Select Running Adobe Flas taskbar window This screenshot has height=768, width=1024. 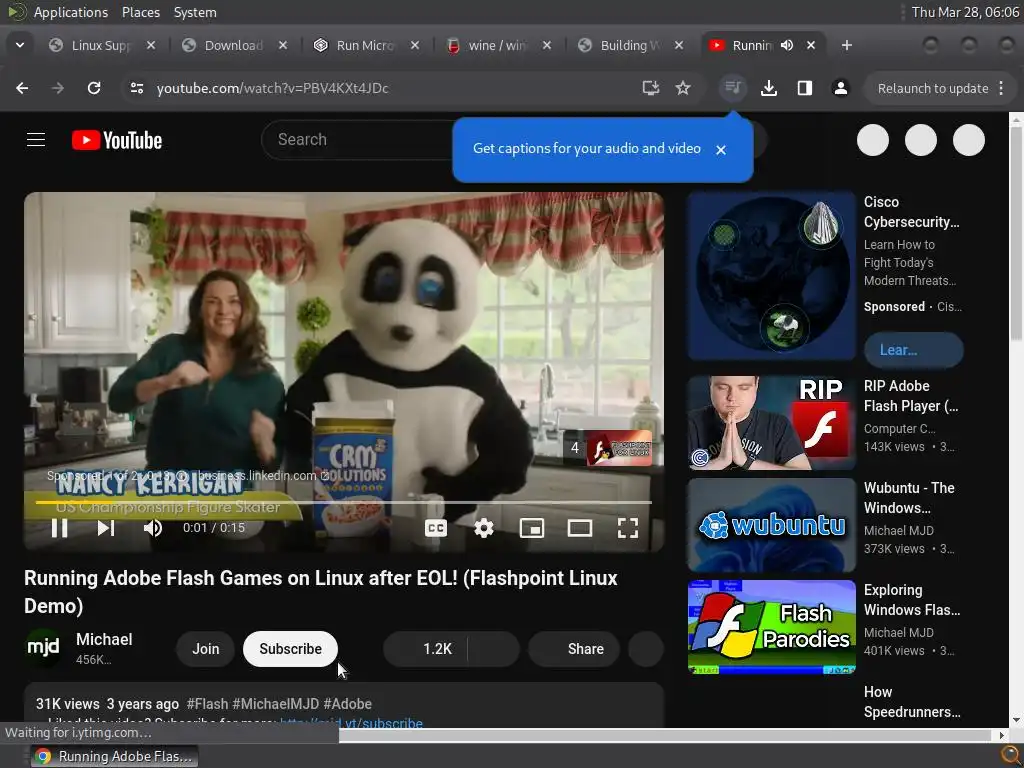pos(114,756)
